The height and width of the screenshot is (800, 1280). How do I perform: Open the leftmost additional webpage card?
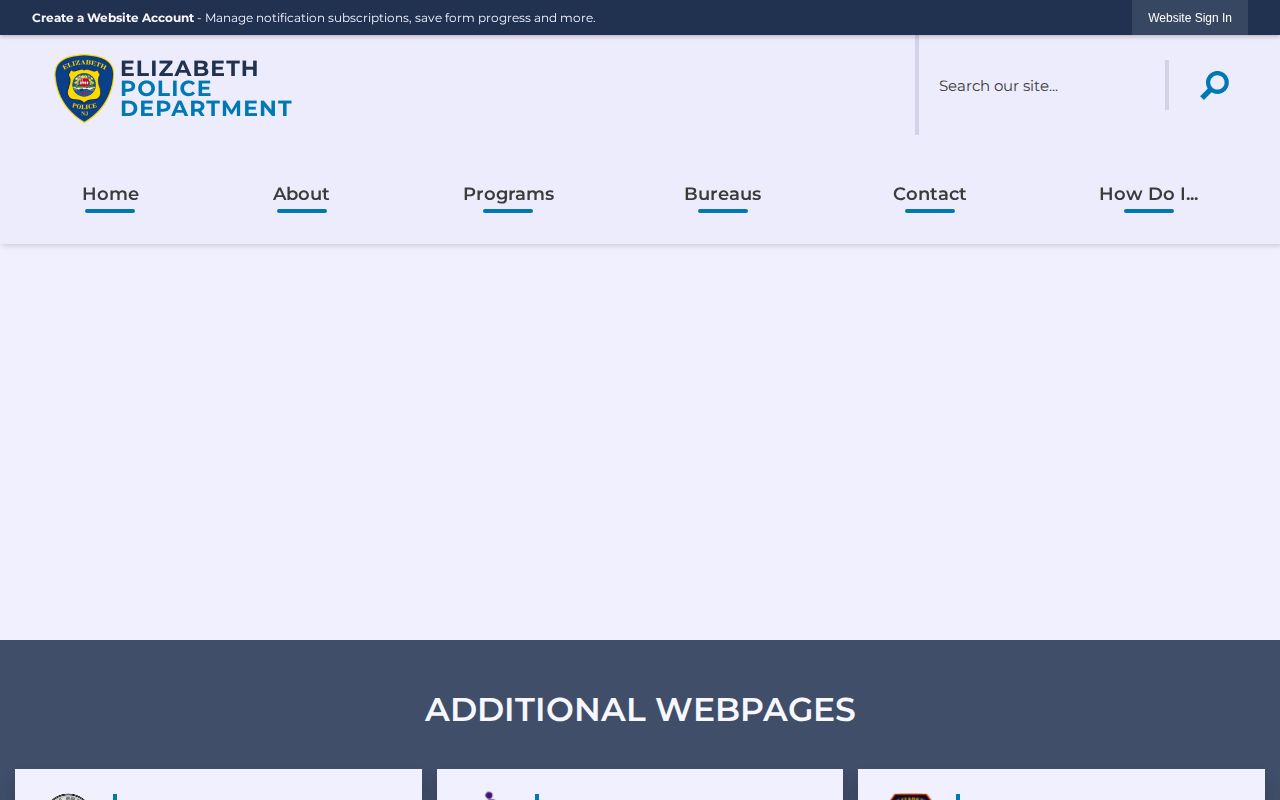pos(218,785)
